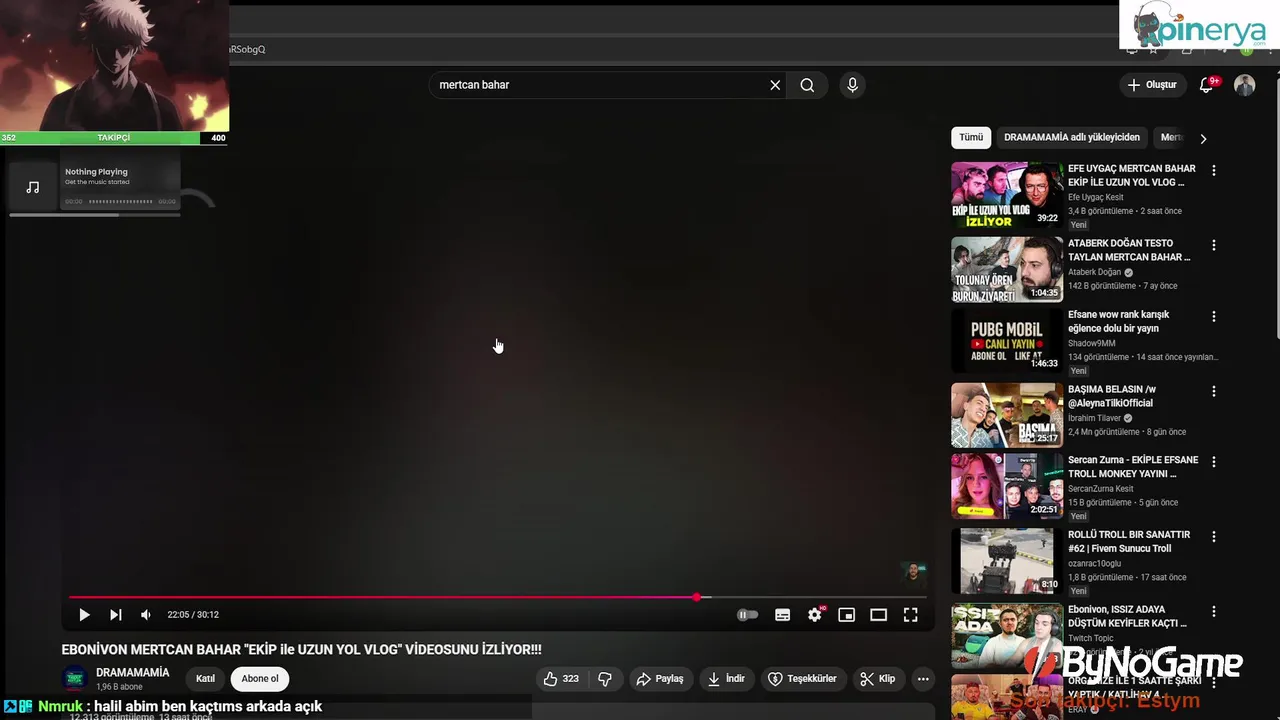Image resolution: width=1280 pixels, height=720 pixels.
Task: Open the Oluştur create menu
Action: point(1152,85)
